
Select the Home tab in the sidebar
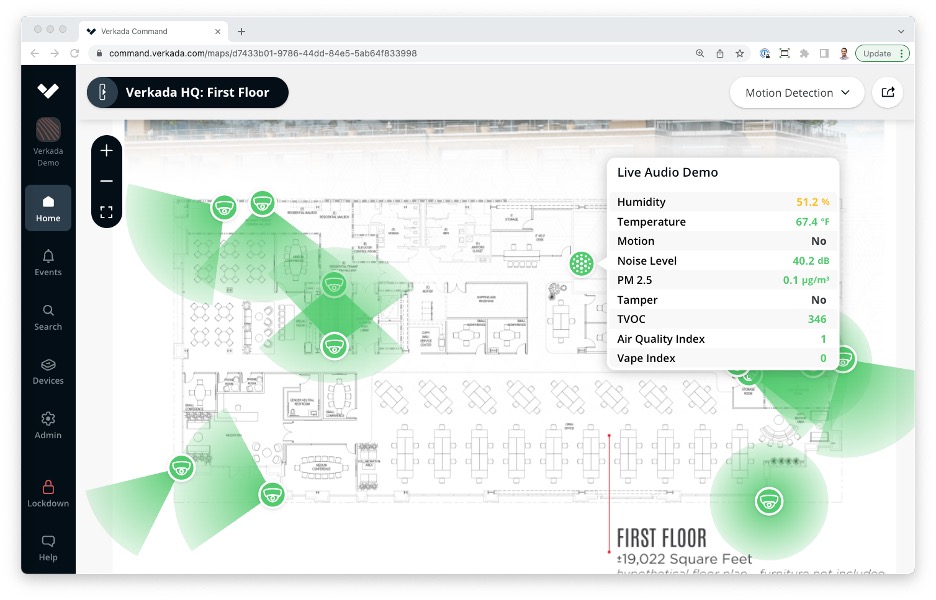point(48,207)
